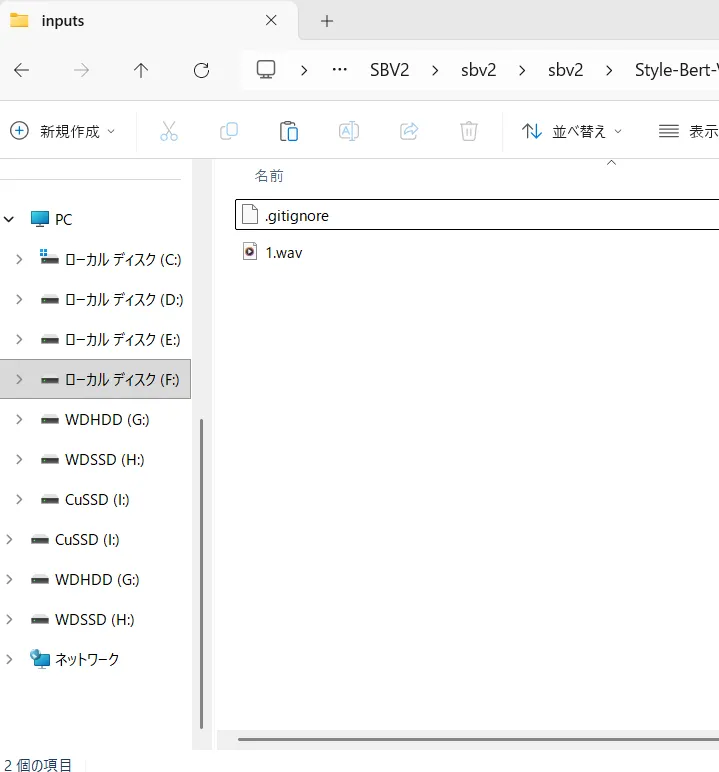This screenshot has width=719, height=772.
Task: Click the Rename icon in toolbar
Action: pyautogui.click(x=348, y=131)
